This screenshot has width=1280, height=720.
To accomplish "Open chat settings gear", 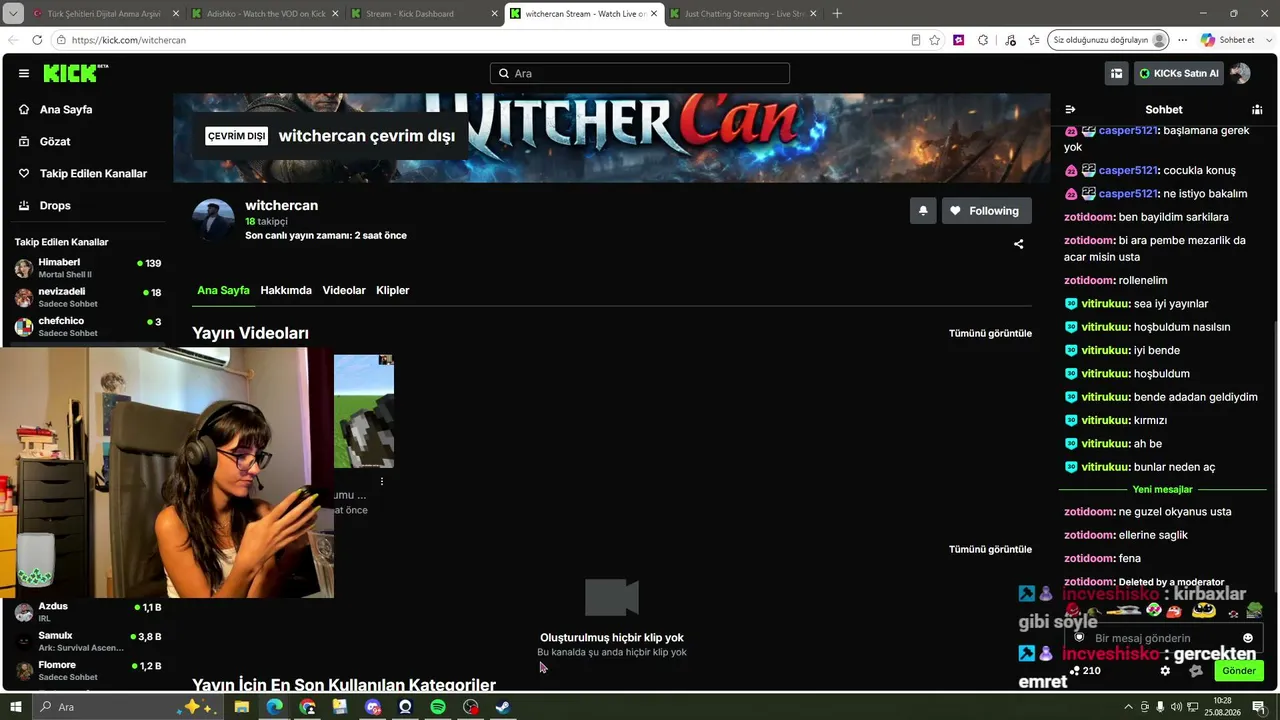I will [x=1165, y=671].
